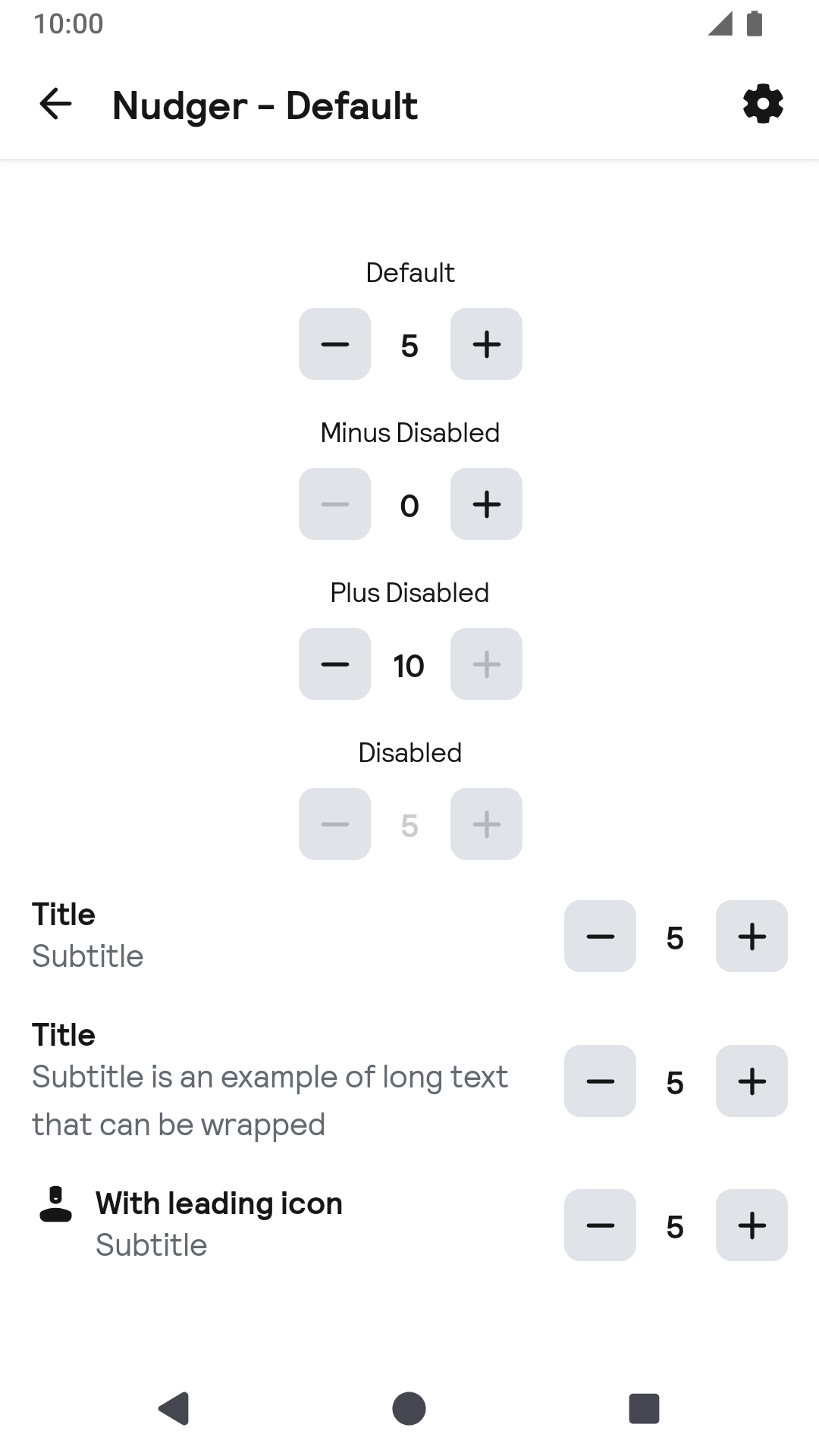
Task: Tap the minus button in the Minus Disabled nudger
Action: (334, 504)
